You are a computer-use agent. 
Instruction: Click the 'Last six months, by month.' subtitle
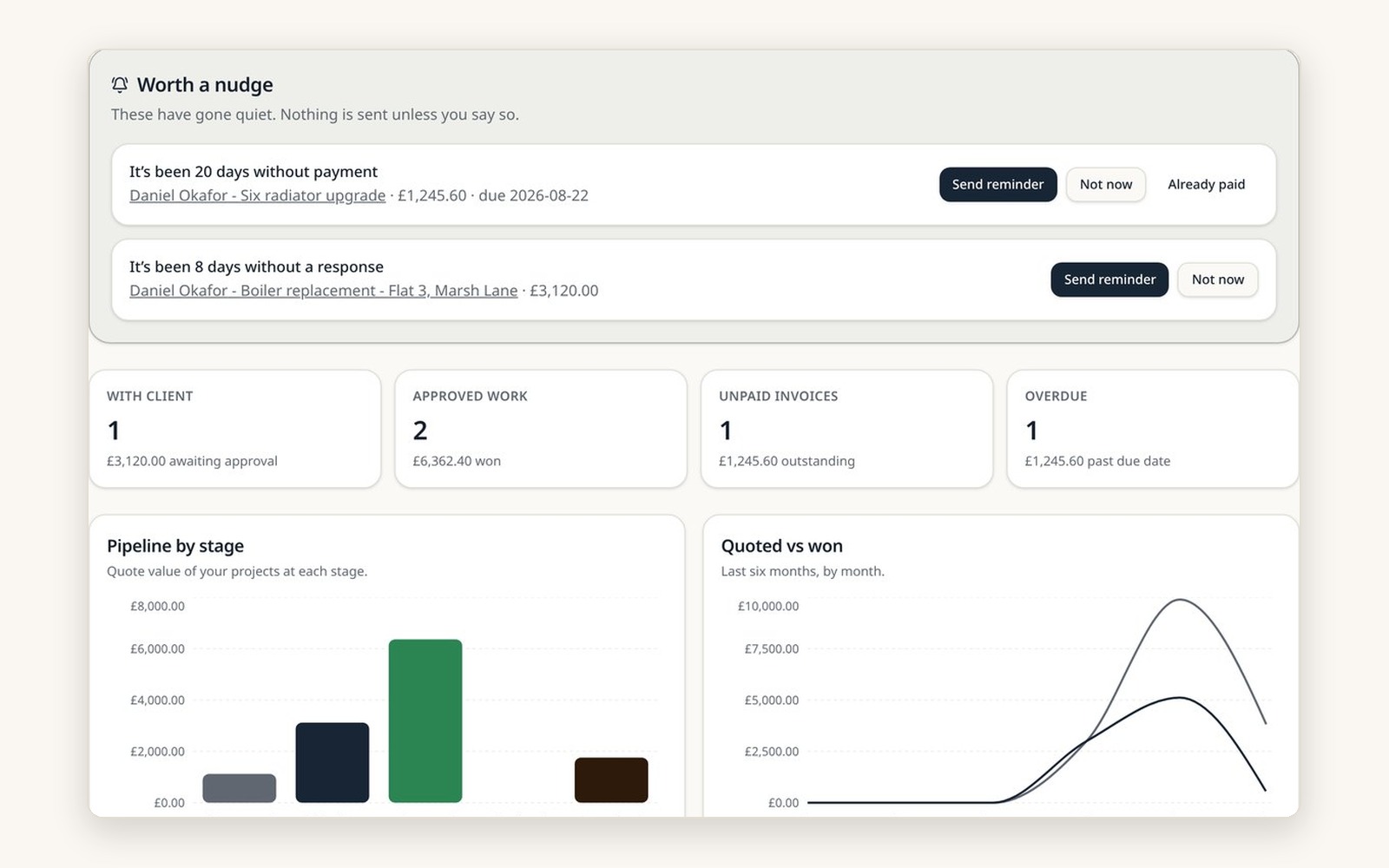[x=802, y=571]
